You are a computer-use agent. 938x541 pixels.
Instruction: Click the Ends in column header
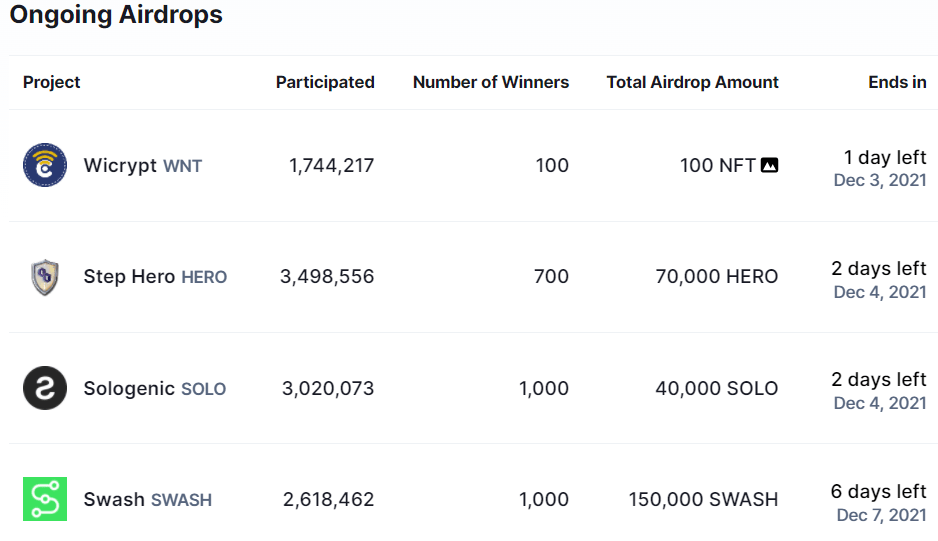click(x=897, y=83)
